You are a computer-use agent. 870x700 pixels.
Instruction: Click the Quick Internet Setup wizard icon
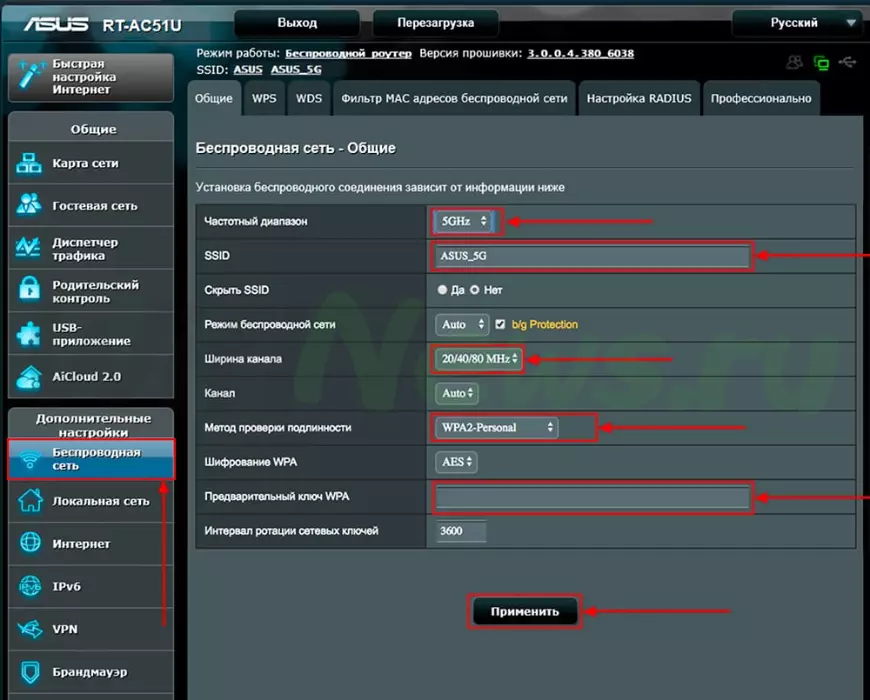point(30,76)
